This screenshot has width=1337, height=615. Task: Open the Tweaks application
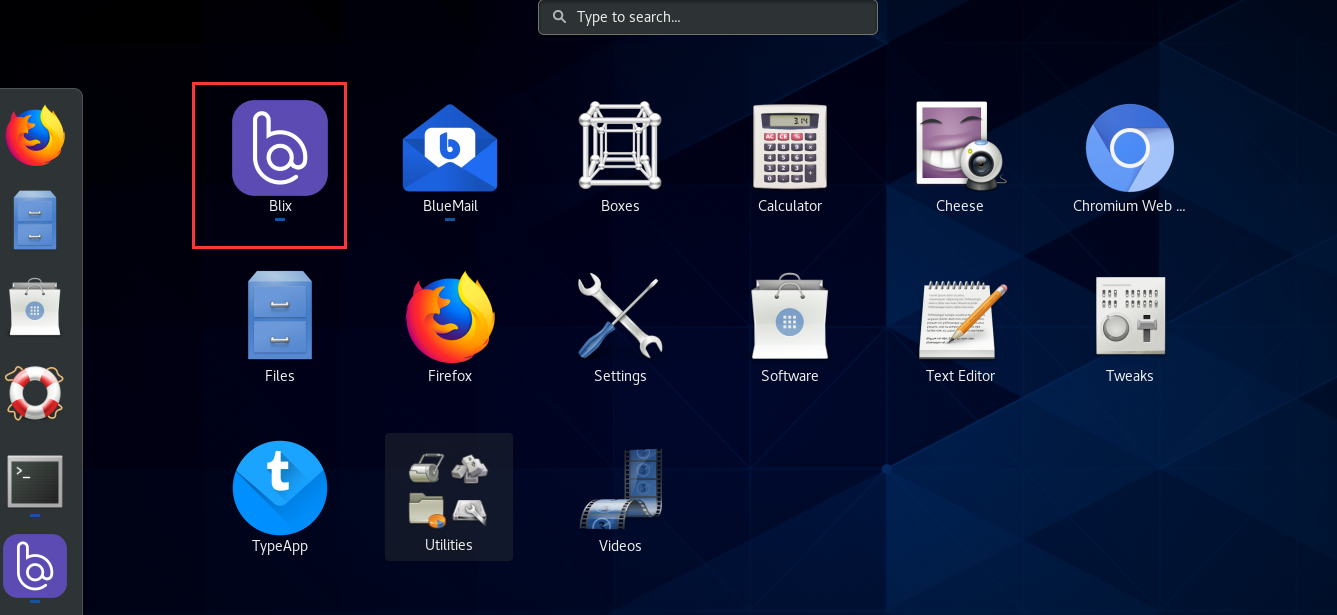[1130, 316]
